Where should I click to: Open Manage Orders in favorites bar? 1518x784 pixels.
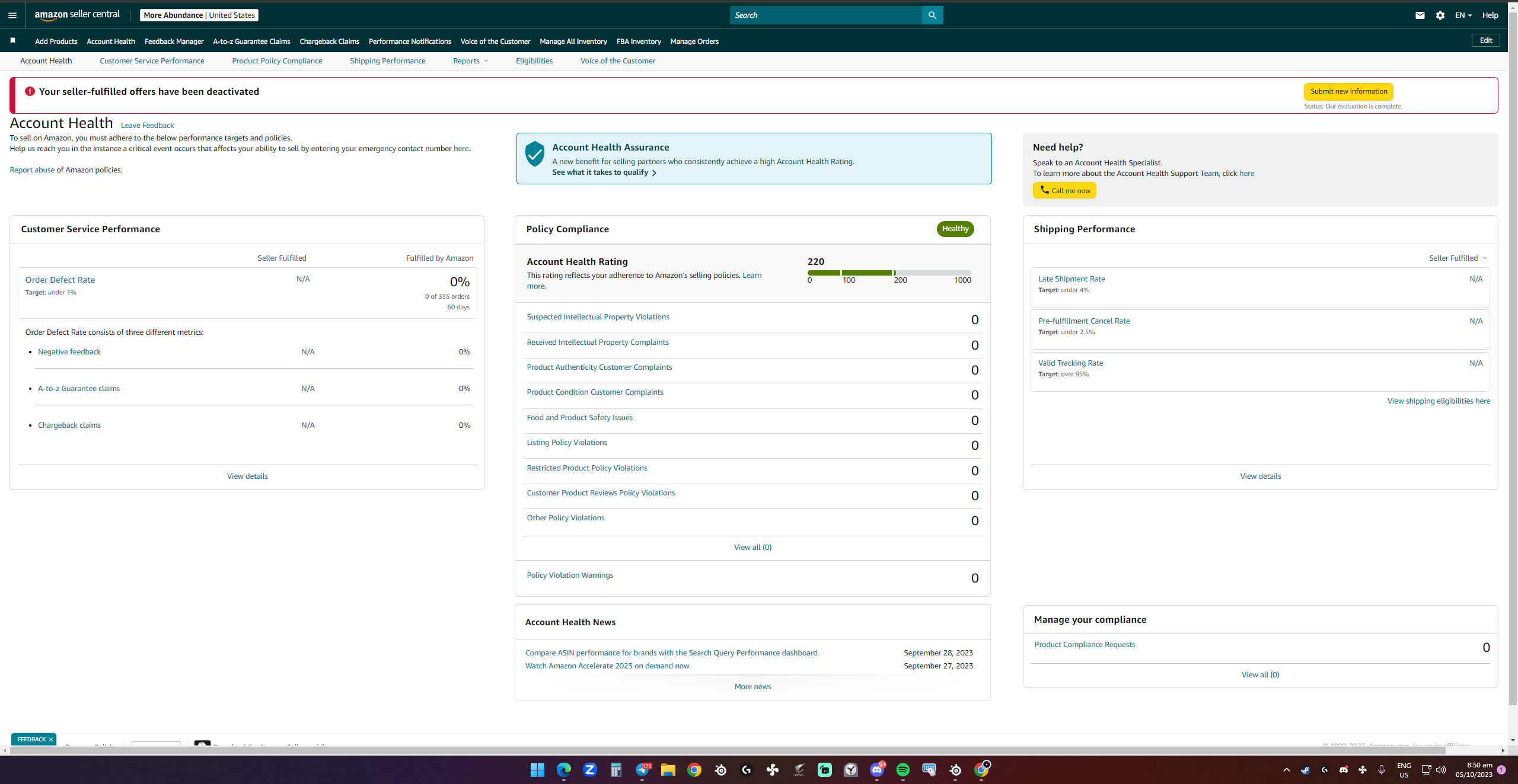pos(694,41)
